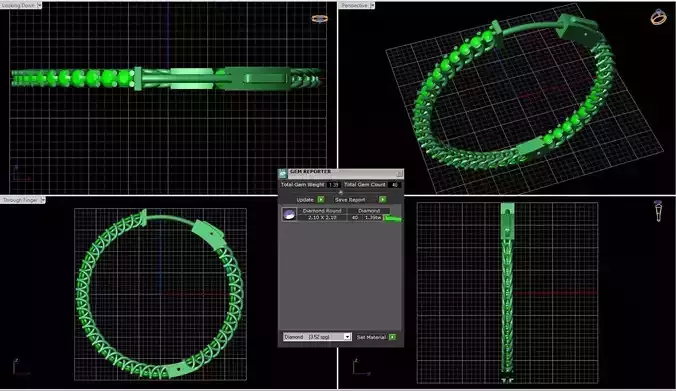Viewport: 676px width, 391px height.
Task: Click the round diamond gem thumbnail
Action: click(x=289, y=214)
